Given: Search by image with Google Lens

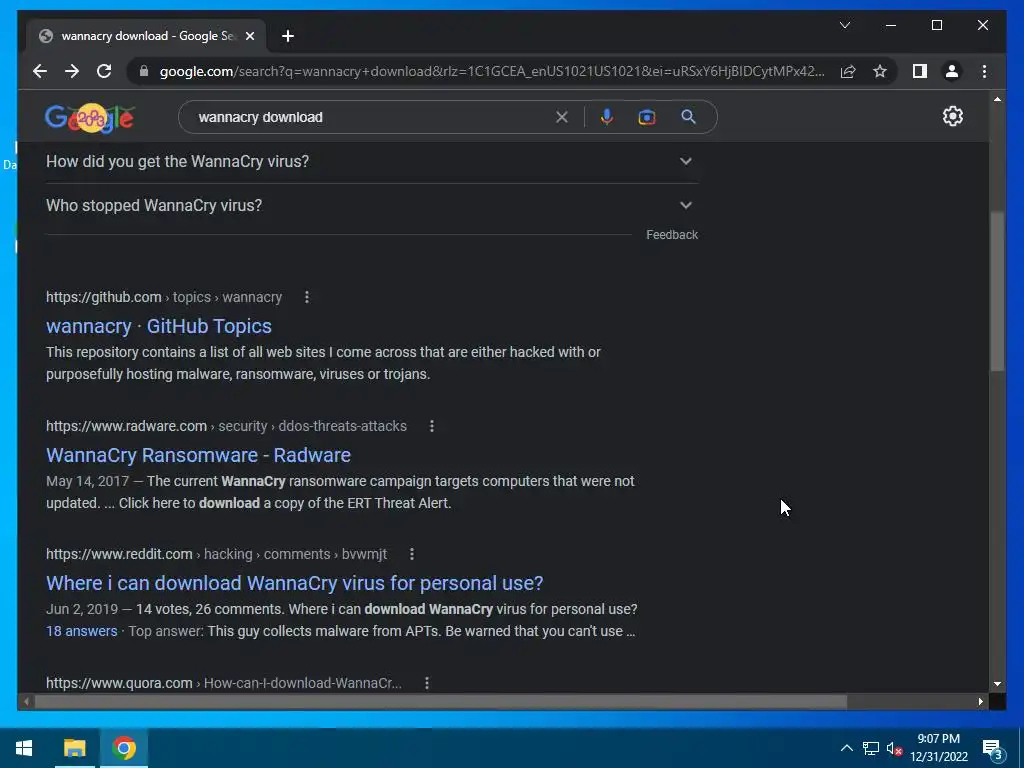Looking at the screenshot, I should click(647, 117).
